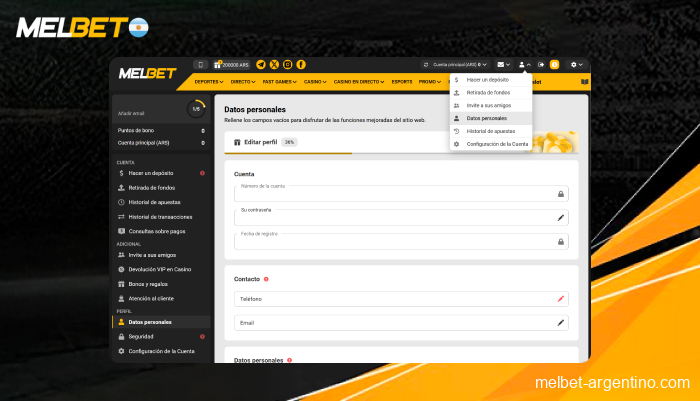700x401 pixels.
Task: Click the book icon in navigation bar
Action: tap(584, 82)
